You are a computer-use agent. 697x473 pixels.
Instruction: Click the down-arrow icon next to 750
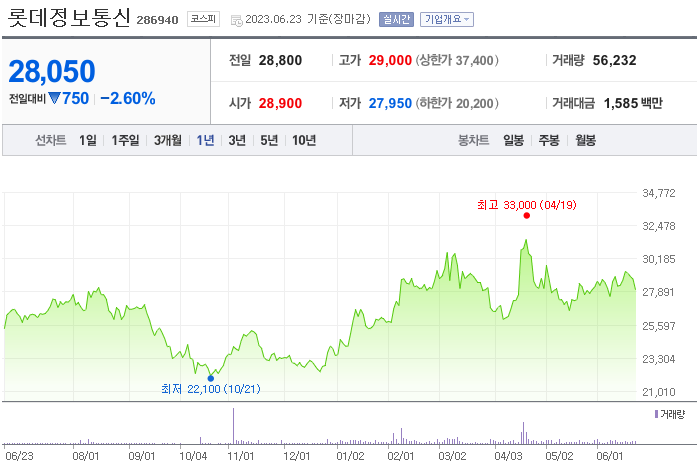coord(54,98)
